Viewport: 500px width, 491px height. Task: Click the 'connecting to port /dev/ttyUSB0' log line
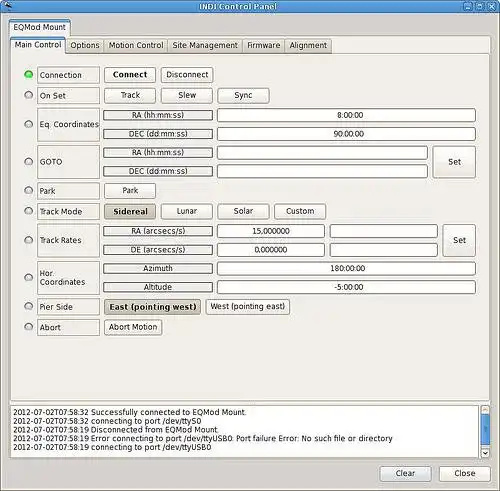click(x=112, y=447)
